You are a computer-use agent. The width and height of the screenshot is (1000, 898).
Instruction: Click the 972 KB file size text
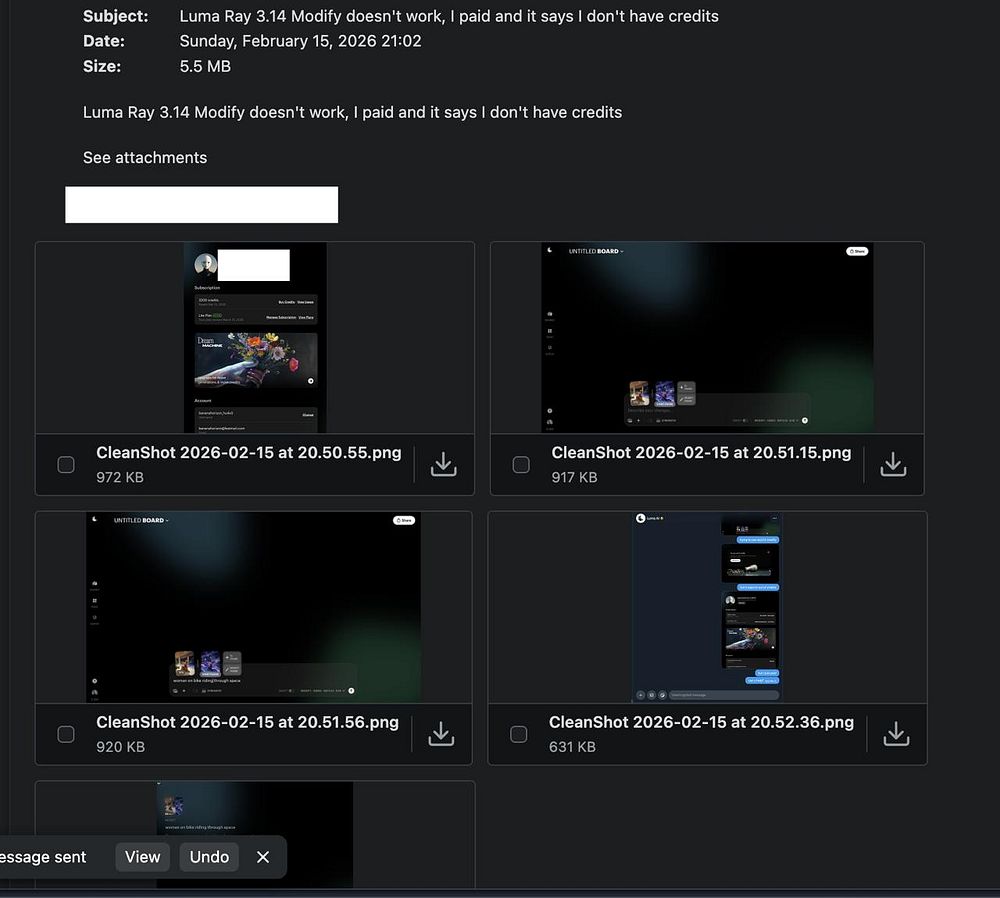pos(120,477)
